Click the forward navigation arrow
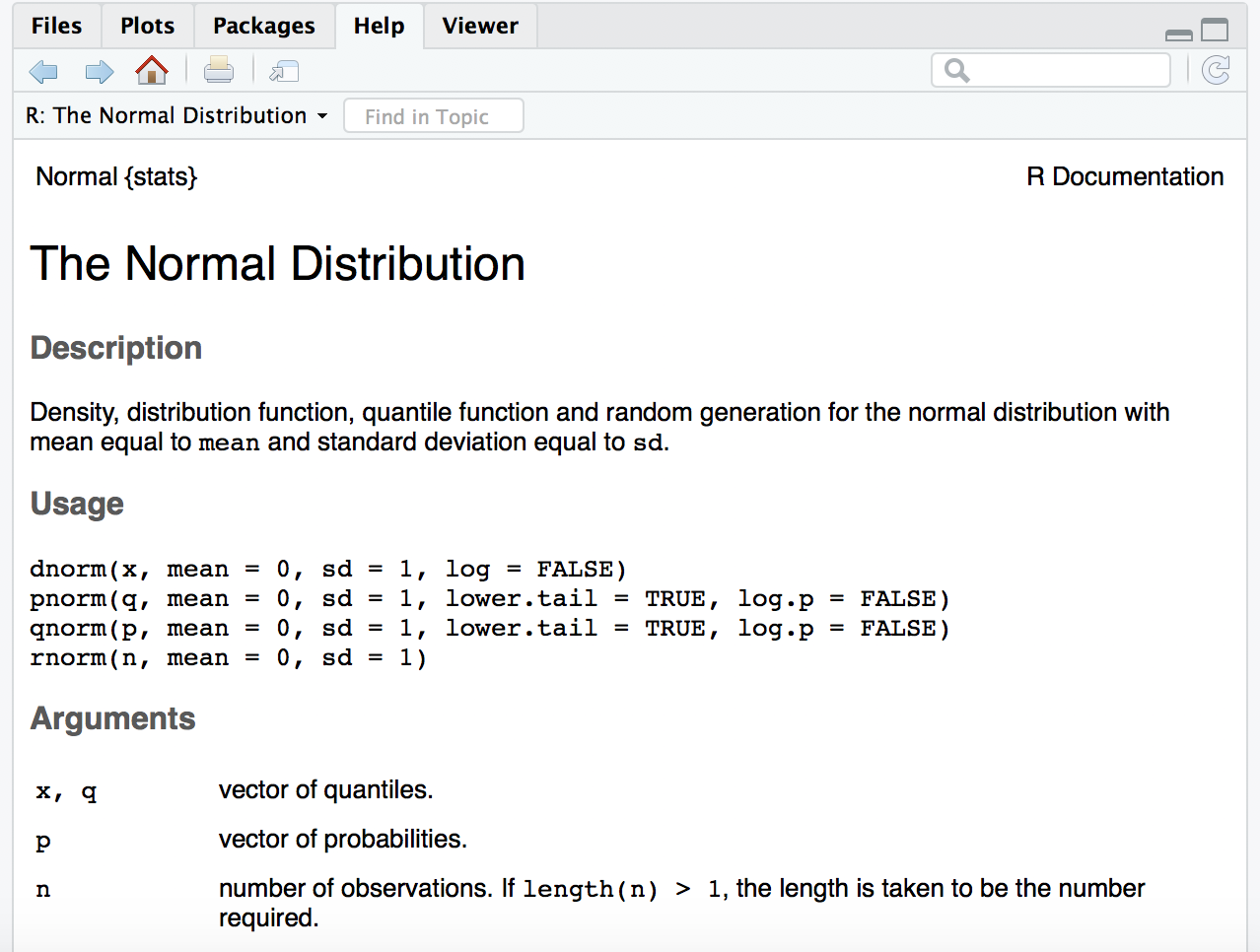This screenshot has height=952, width=1260. pyautogui.click(x=98, y=70)
